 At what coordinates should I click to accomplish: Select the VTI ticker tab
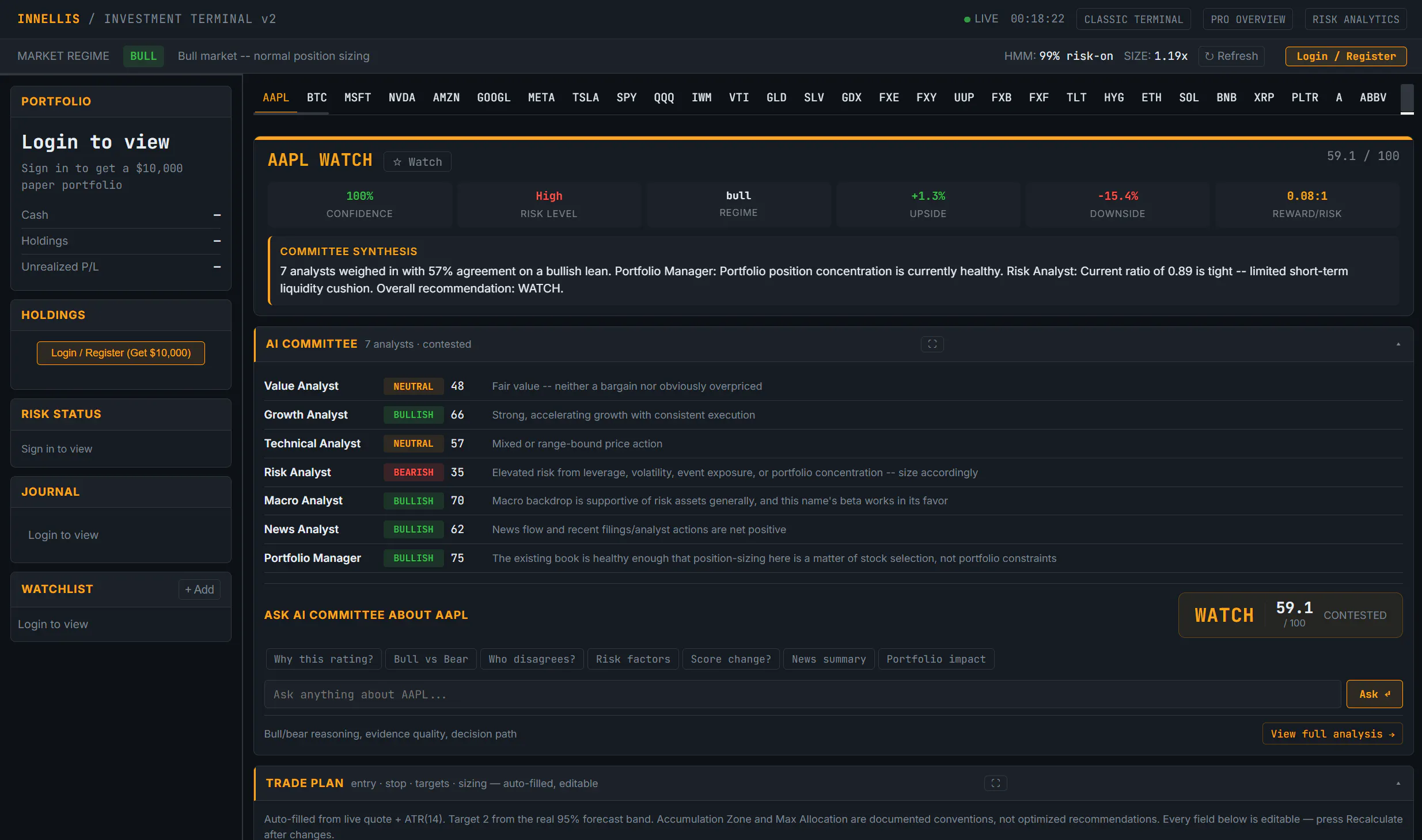pos(739,98)
